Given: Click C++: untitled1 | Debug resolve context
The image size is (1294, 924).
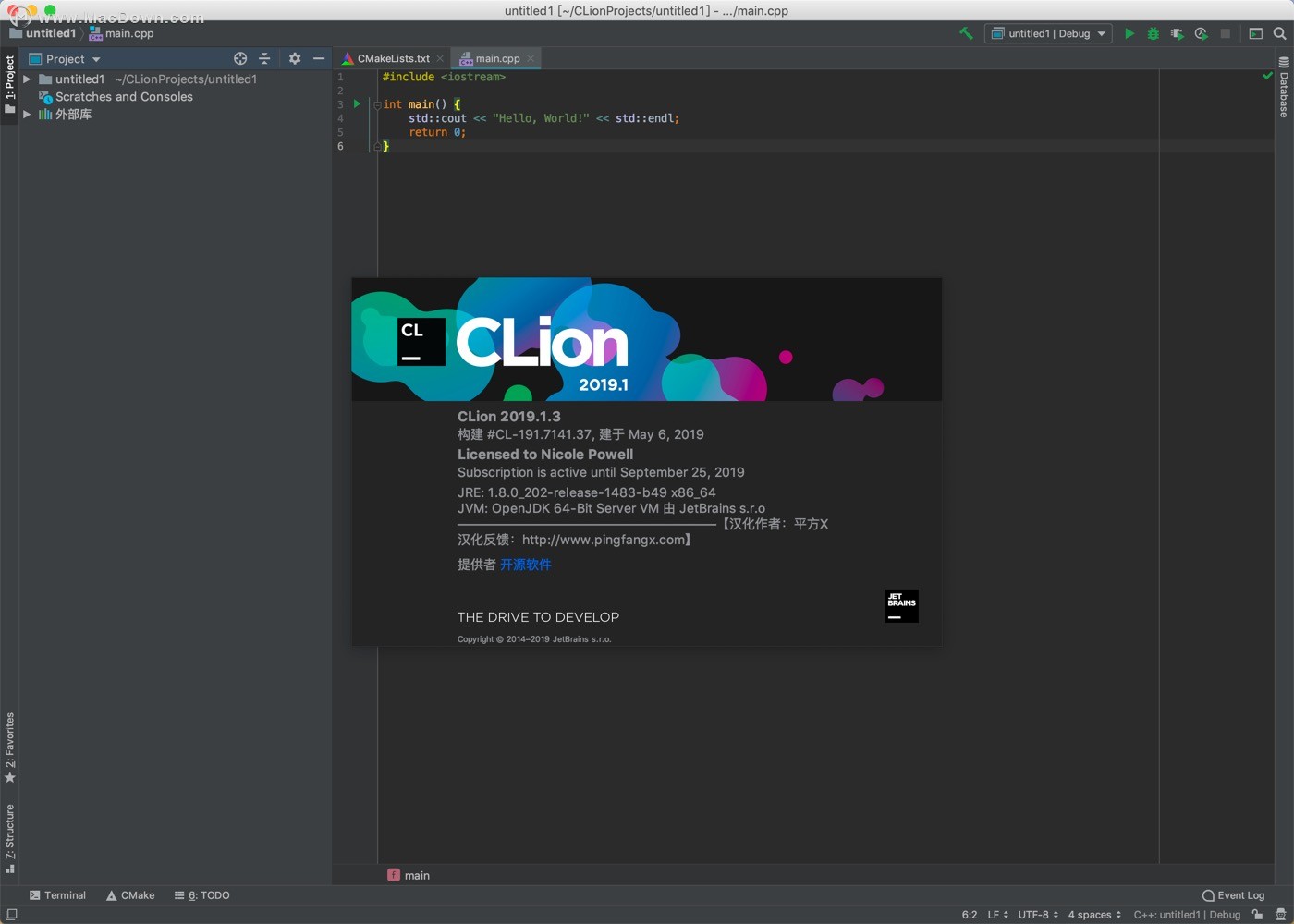Looking at the screenshot, I should coord(1187,915).
